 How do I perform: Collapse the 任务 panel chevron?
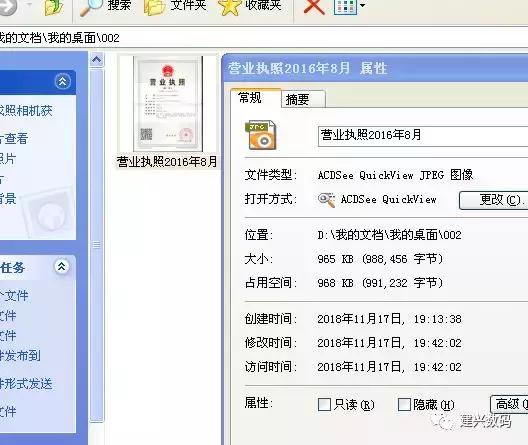coord(62,267)
